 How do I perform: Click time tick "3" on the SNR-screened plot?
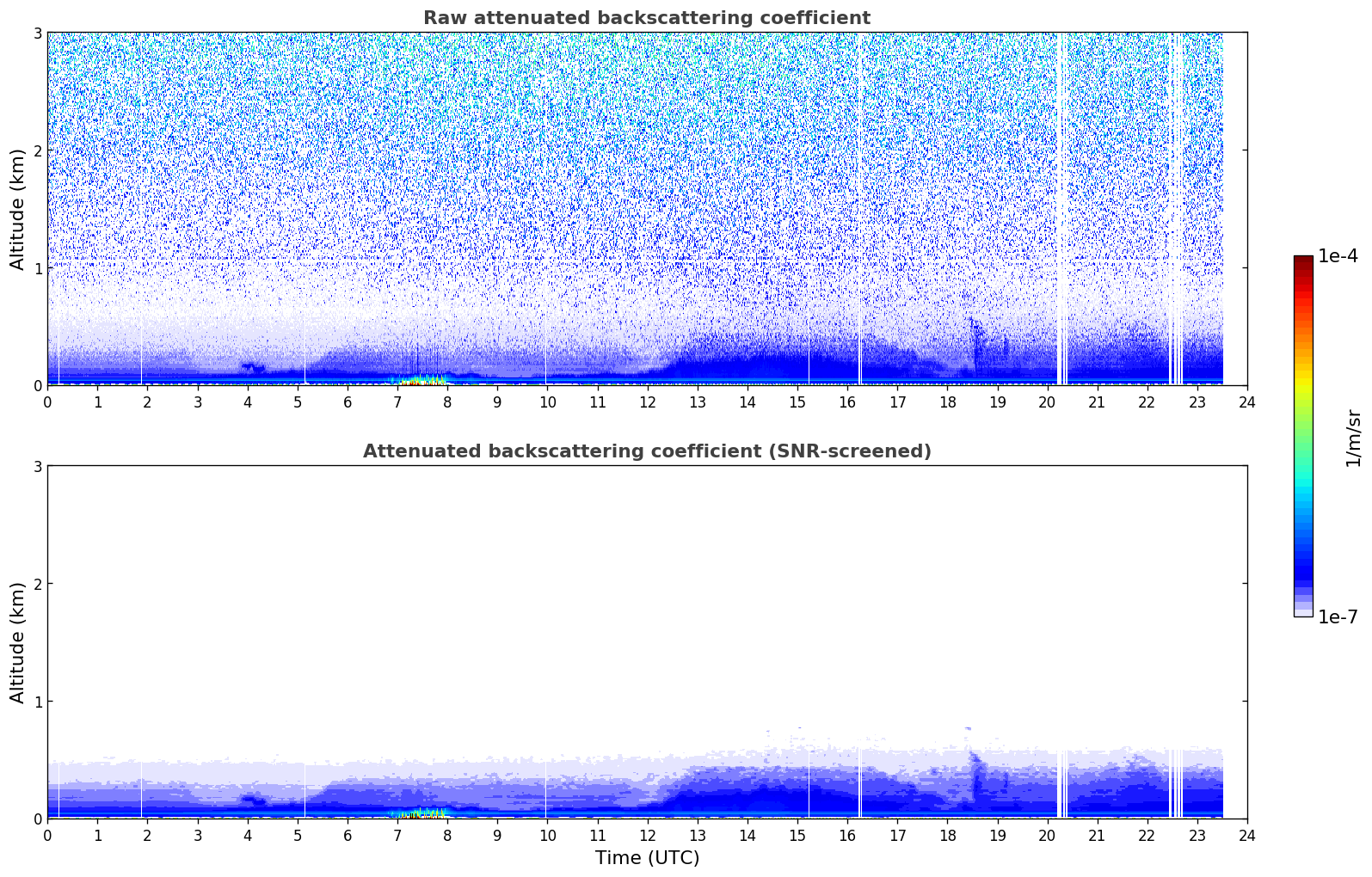click(198, 835)
